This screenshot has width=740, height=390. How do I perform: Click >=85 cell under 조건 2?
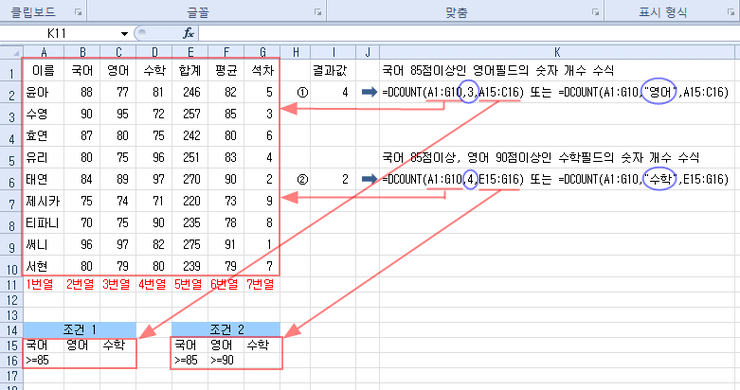point(190,360)
